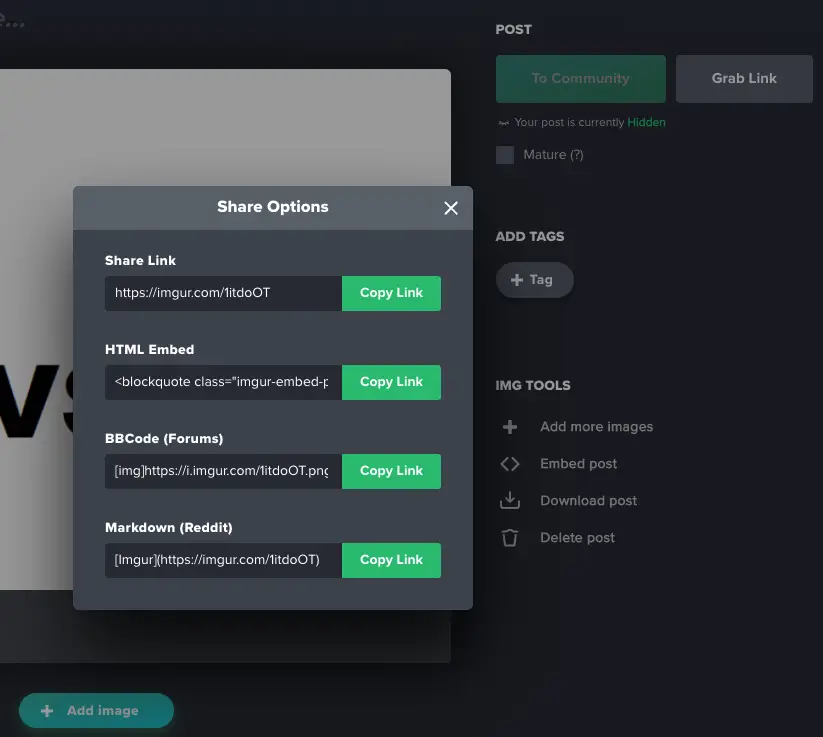Copy the Share Link URL
Screen dimensions: 823x737
391,293
